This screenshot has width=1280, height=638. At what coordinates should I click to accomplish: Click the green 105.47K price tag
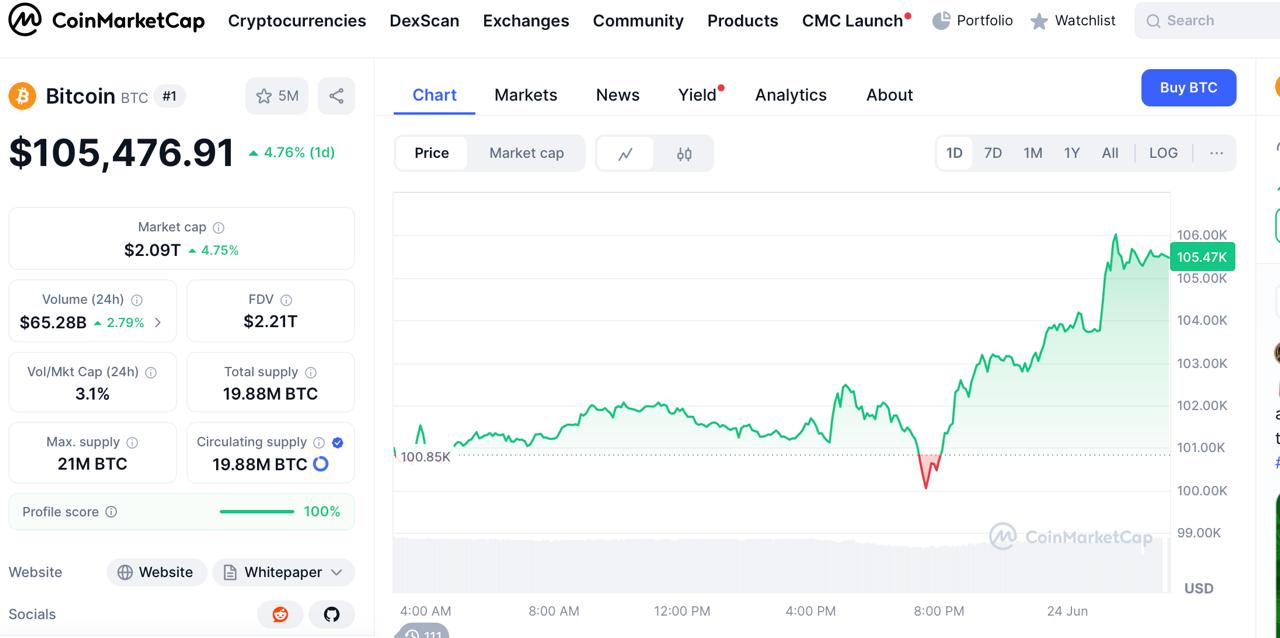(x=1202, y=257)
